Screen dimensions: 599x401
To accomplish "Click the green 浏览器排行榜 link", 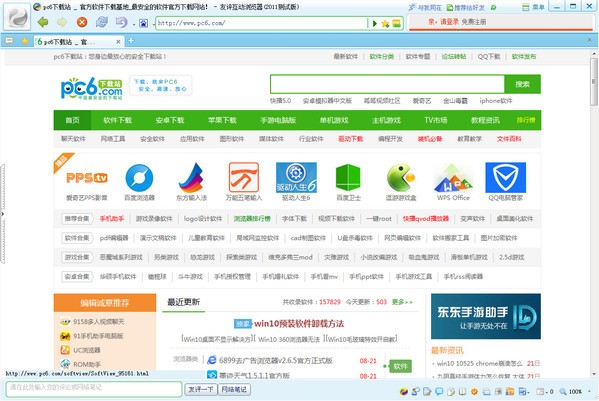I will pos(252,218).
